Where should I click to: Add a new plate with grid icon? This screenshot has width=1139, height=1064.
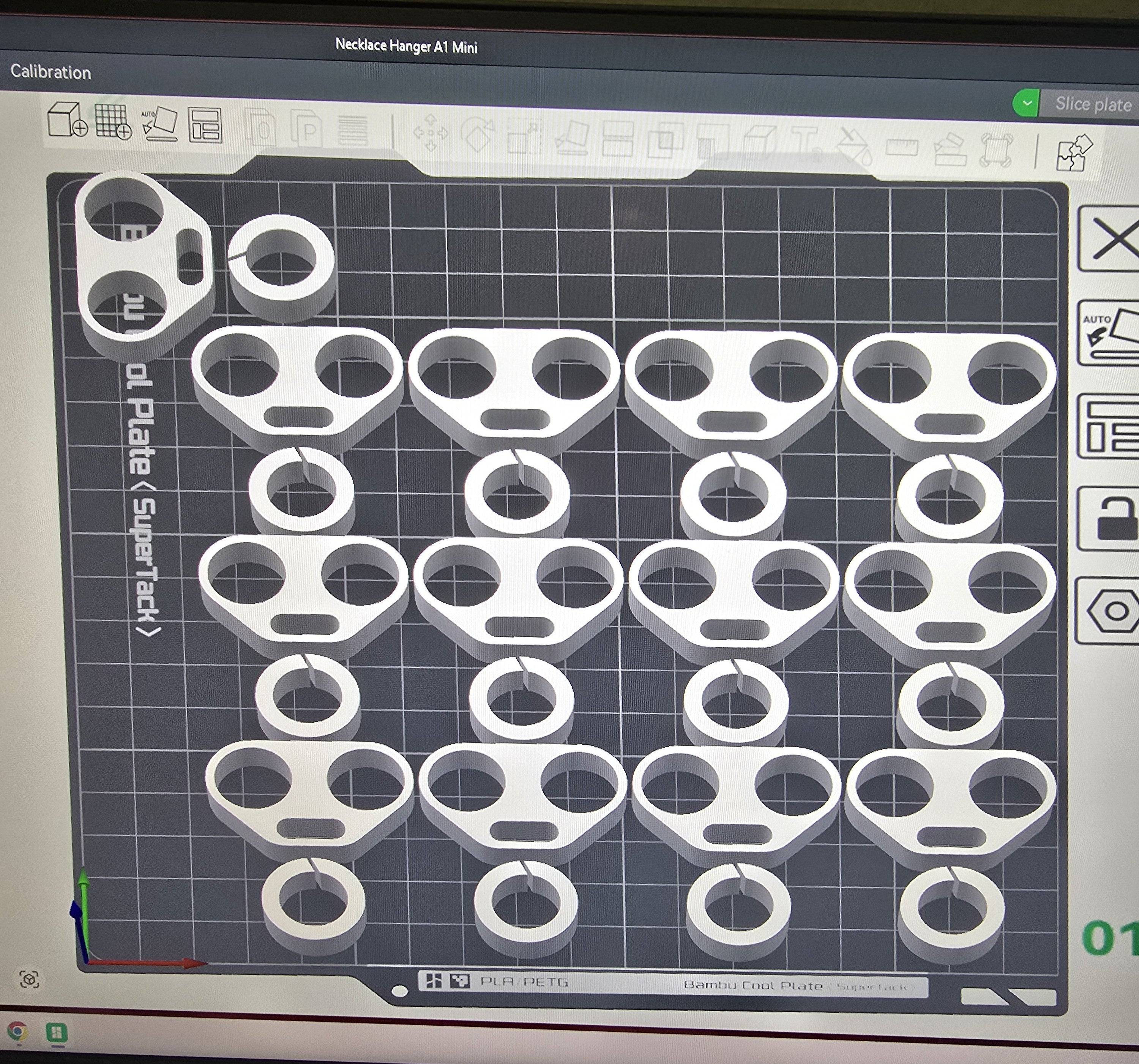pos(113,122)
